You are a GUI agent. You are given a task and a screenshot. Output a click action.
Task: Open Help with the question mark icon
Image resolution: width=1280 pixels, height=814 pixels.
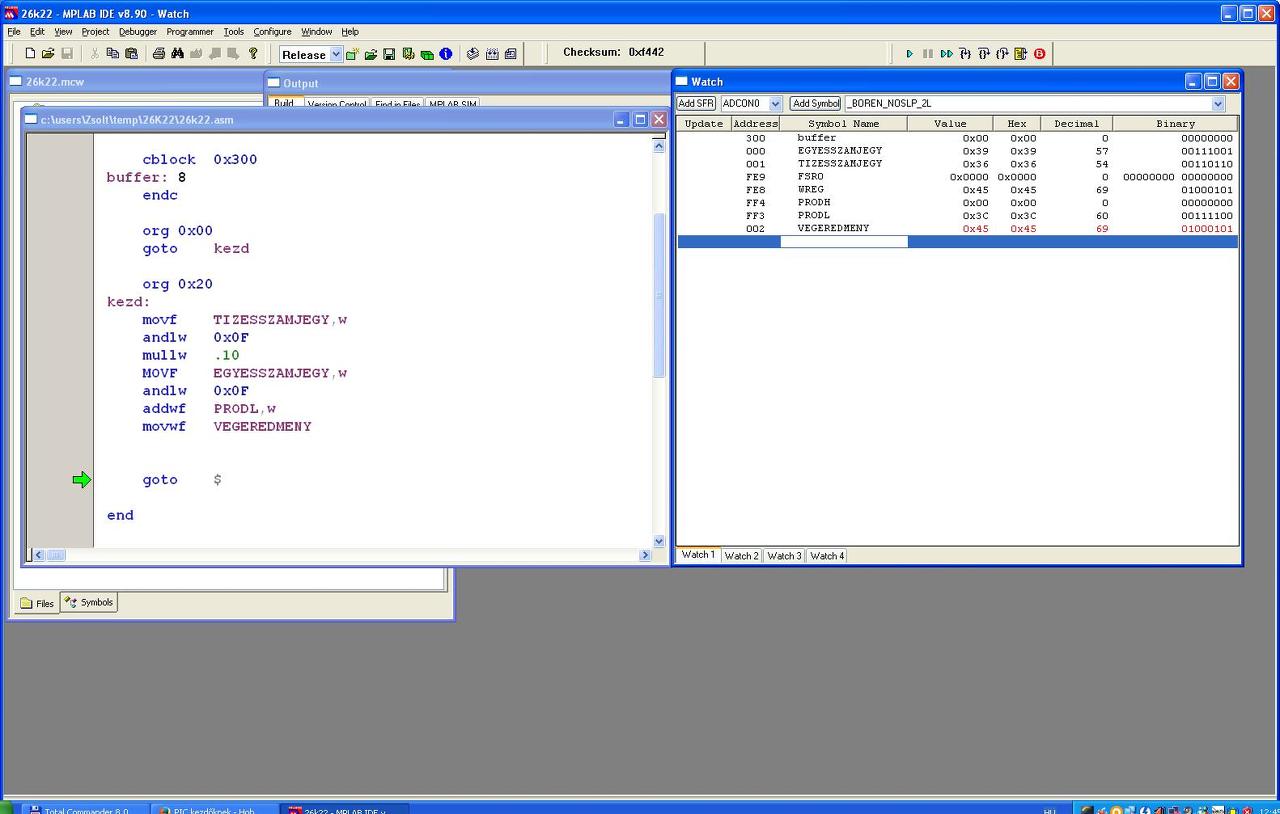(253, 54)
